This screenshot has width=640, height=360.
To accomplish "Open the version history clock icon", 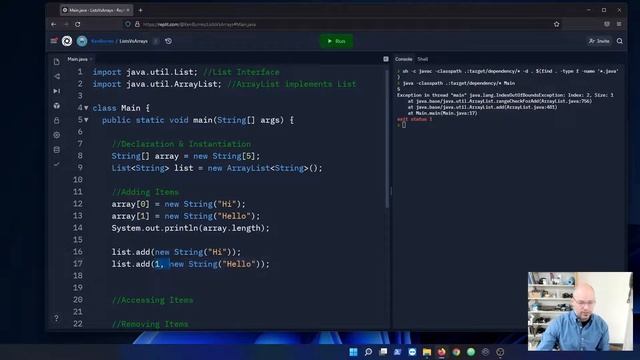I will tap(168, 41).
